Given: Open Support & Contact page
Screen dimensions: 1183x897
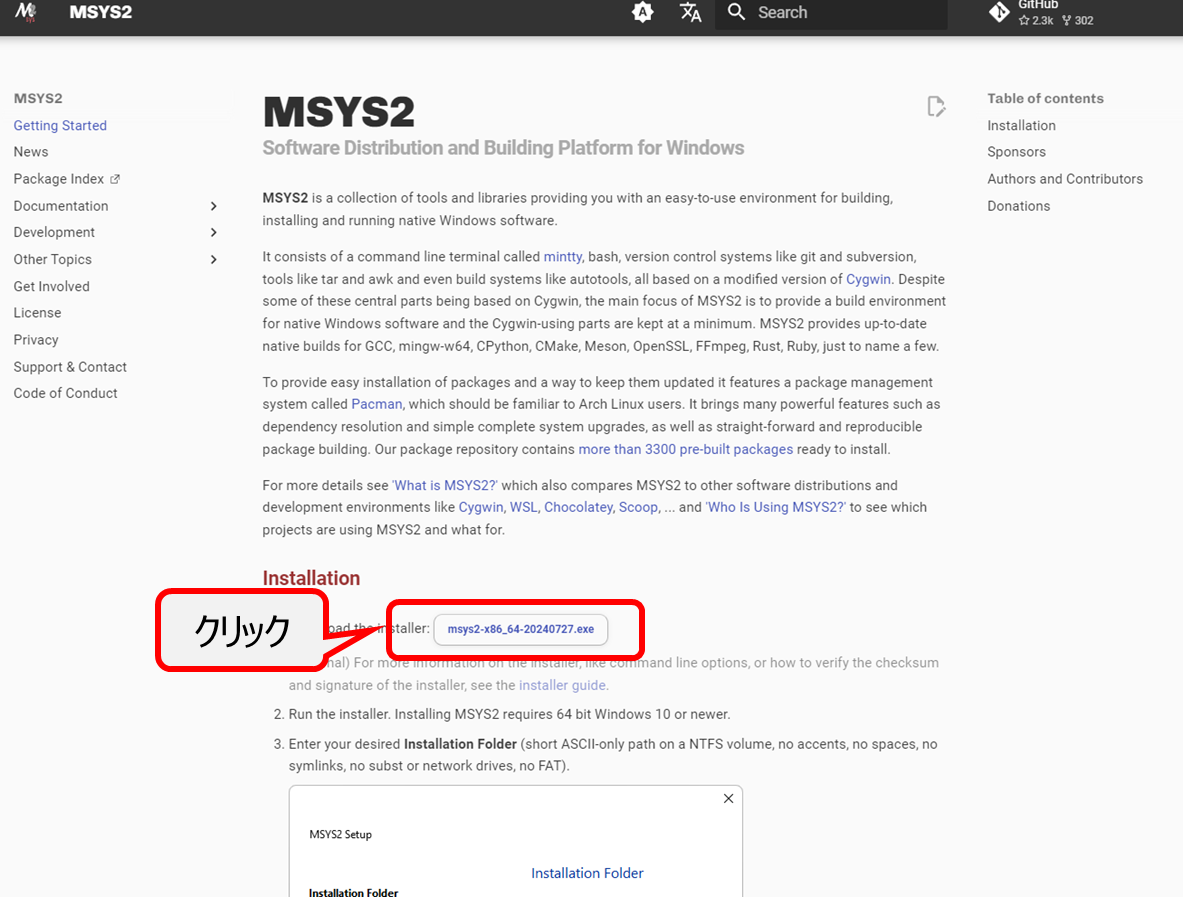Looking at the screenshot, I should [70, 367].
